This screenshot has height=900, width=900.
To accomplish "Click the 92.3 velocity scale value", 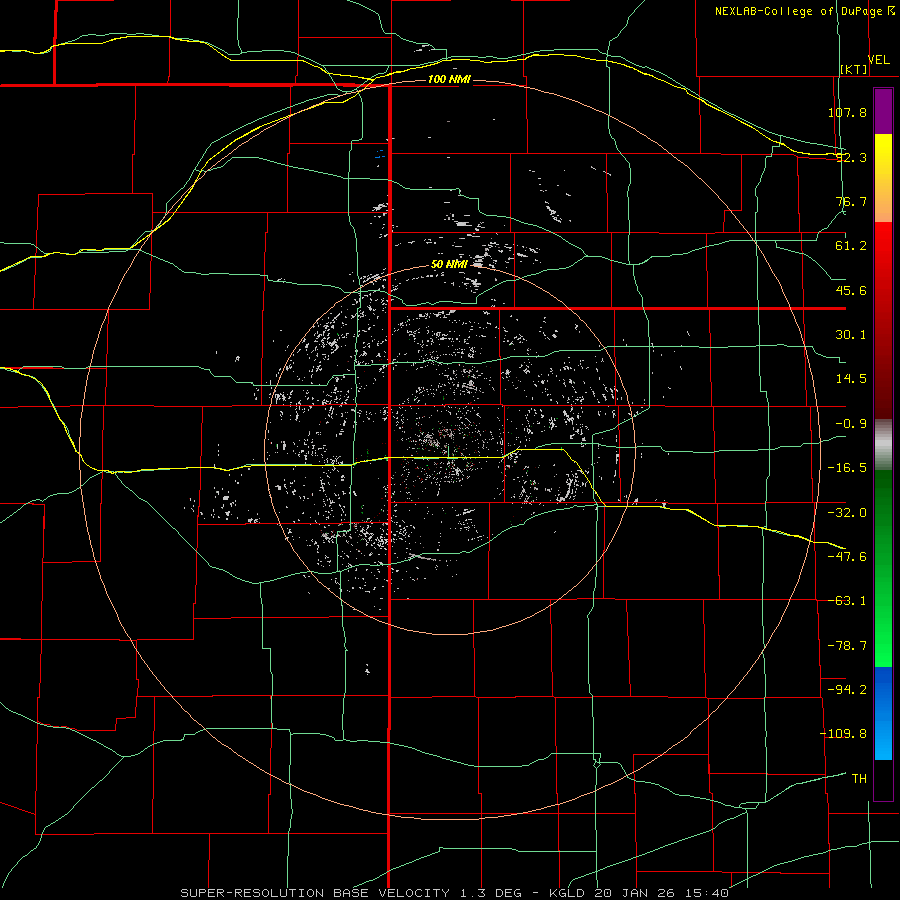I will point(851,157).
